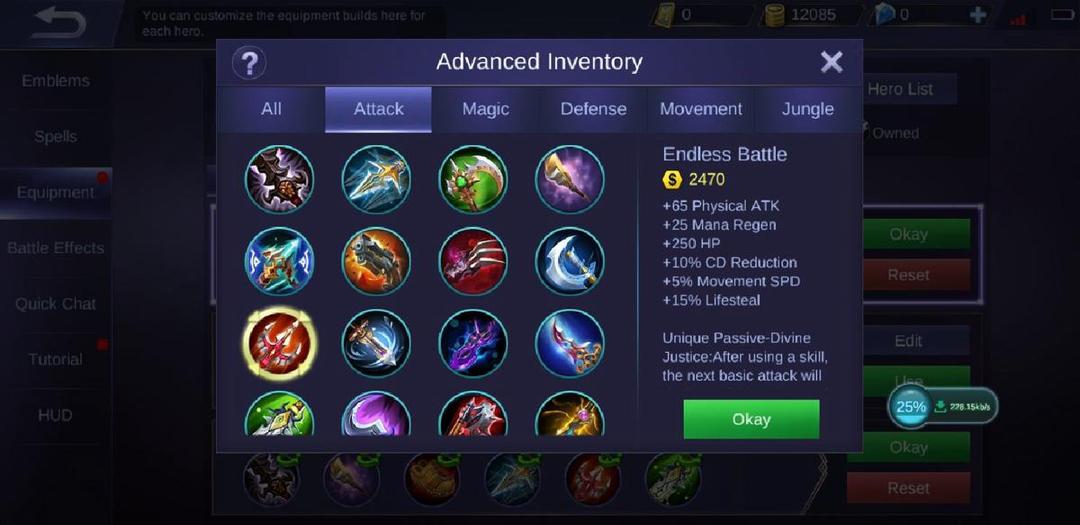Select the green scythe item icon
This screenshot has height=525, width=1080.
[x=473, y=179]
